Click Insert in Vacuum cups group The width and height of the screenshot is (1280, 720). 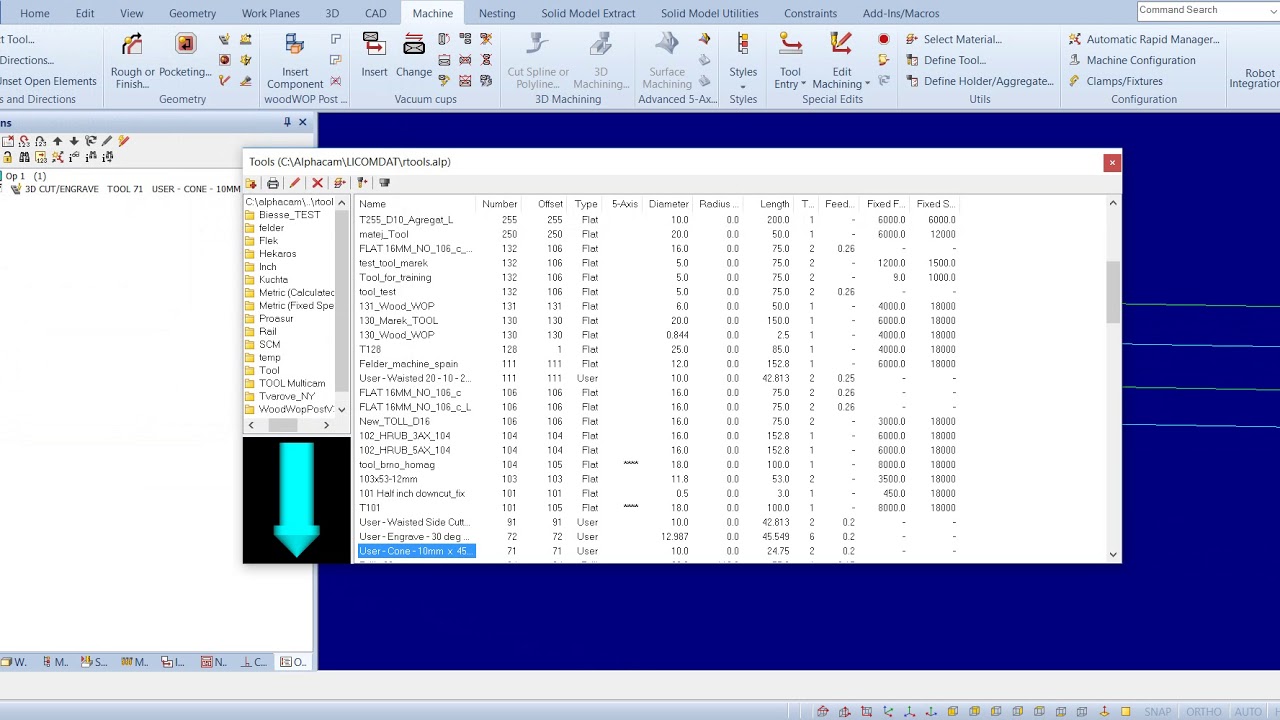[x=374, y=56]
